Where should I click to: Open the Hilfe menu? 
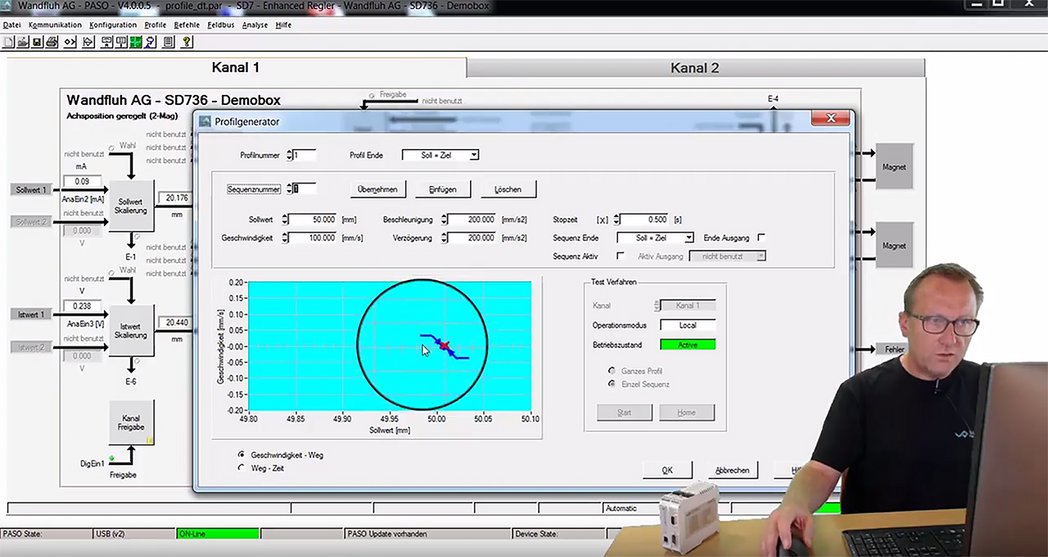tap(283, 25)
